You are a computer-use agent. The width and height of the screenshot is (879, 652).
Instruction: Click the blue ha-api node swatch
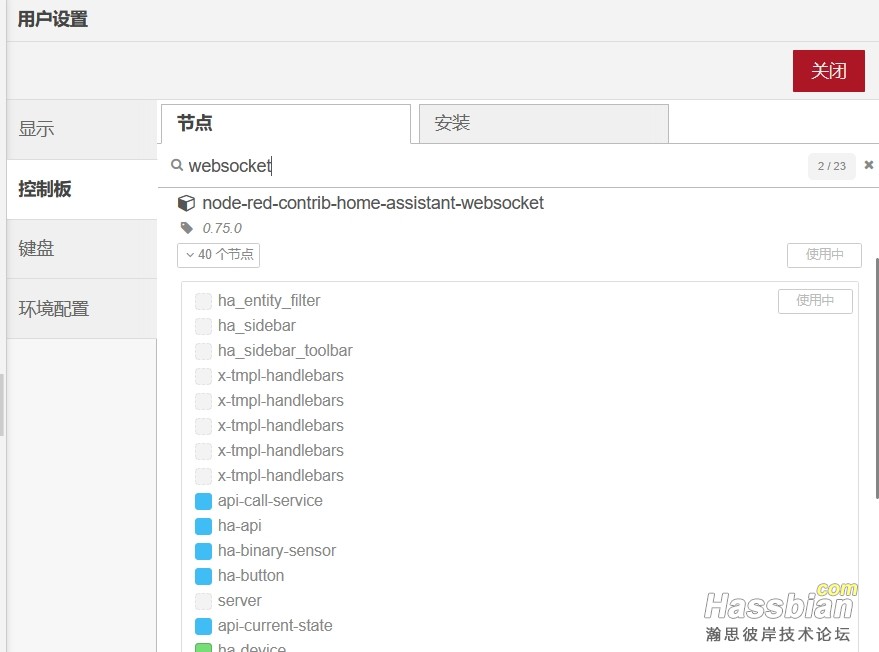(x=203, y=526)
